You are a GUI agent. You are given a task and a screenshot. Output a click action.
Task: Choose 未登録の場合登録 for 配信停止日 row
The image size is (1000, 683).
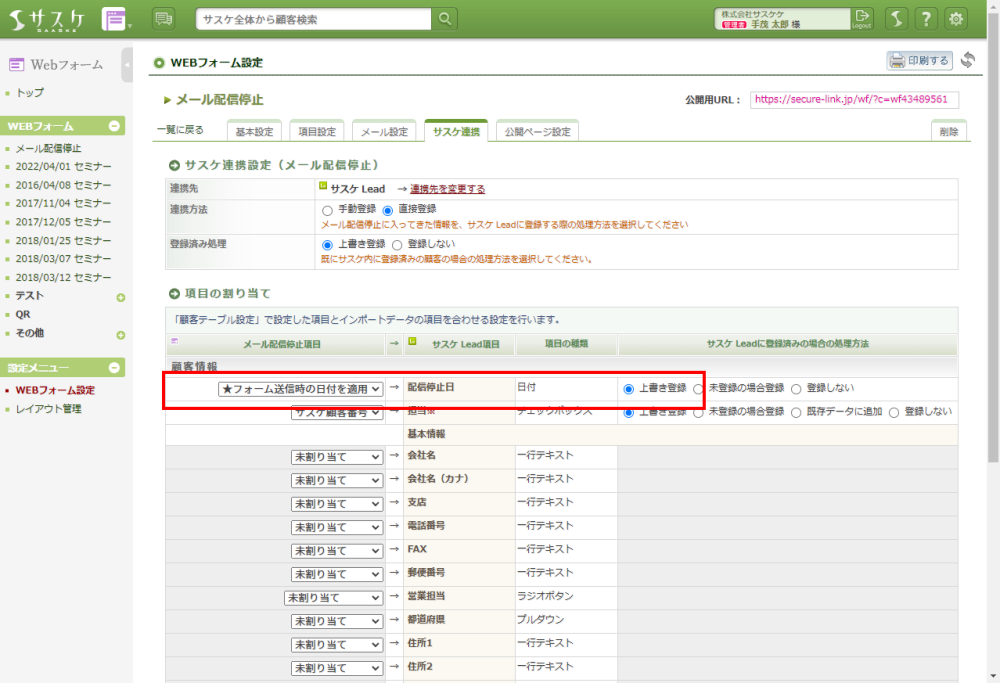(x=698, y=388)
